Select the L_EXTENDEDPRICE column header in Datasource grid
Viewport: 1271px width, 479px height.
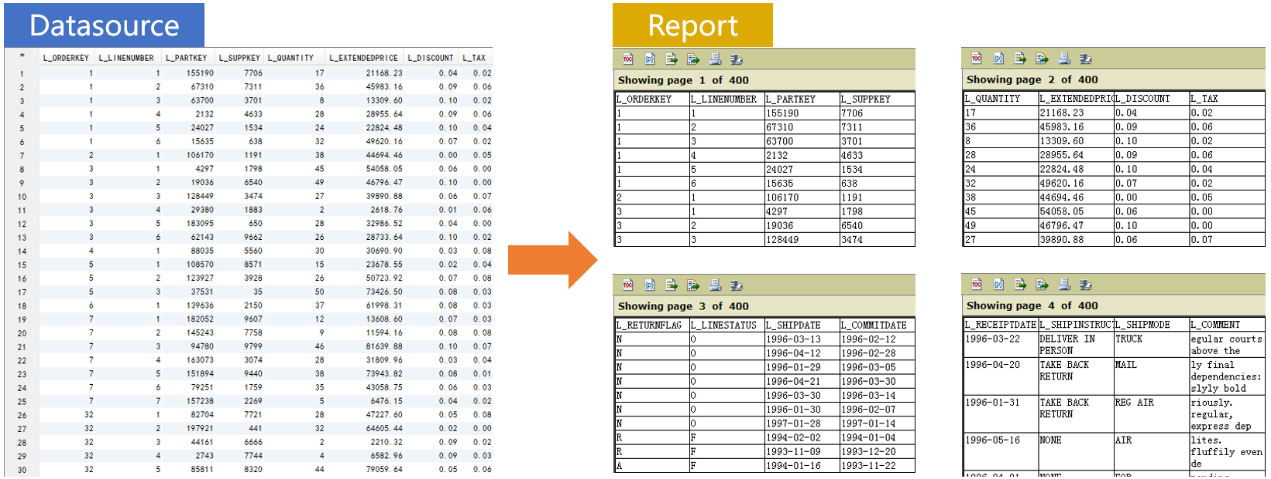[365, 58]
